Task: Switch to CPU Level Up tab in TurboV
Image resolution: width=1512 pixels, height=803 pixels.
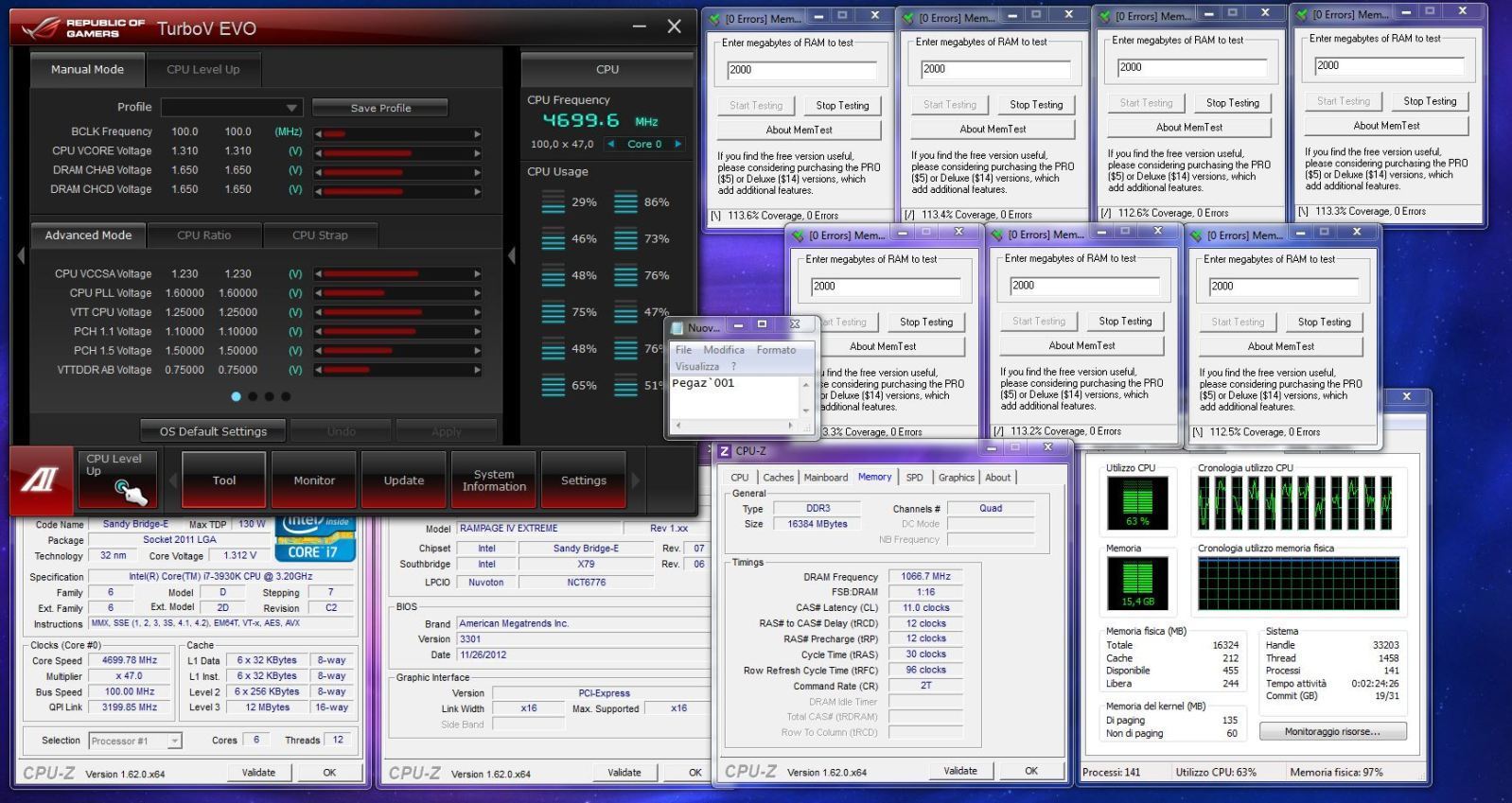Action: (x=203, y=69)
